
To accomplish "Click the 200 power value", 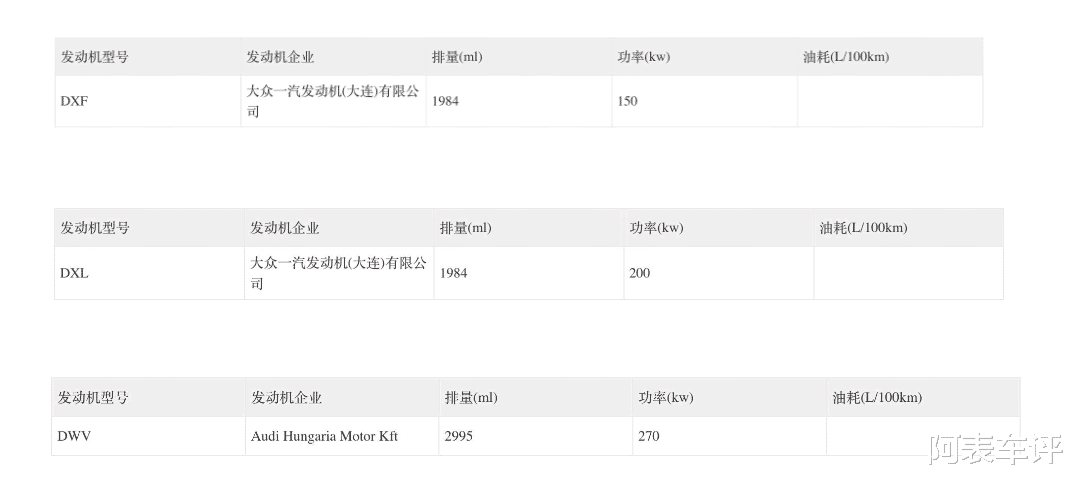I will (640, 273).
